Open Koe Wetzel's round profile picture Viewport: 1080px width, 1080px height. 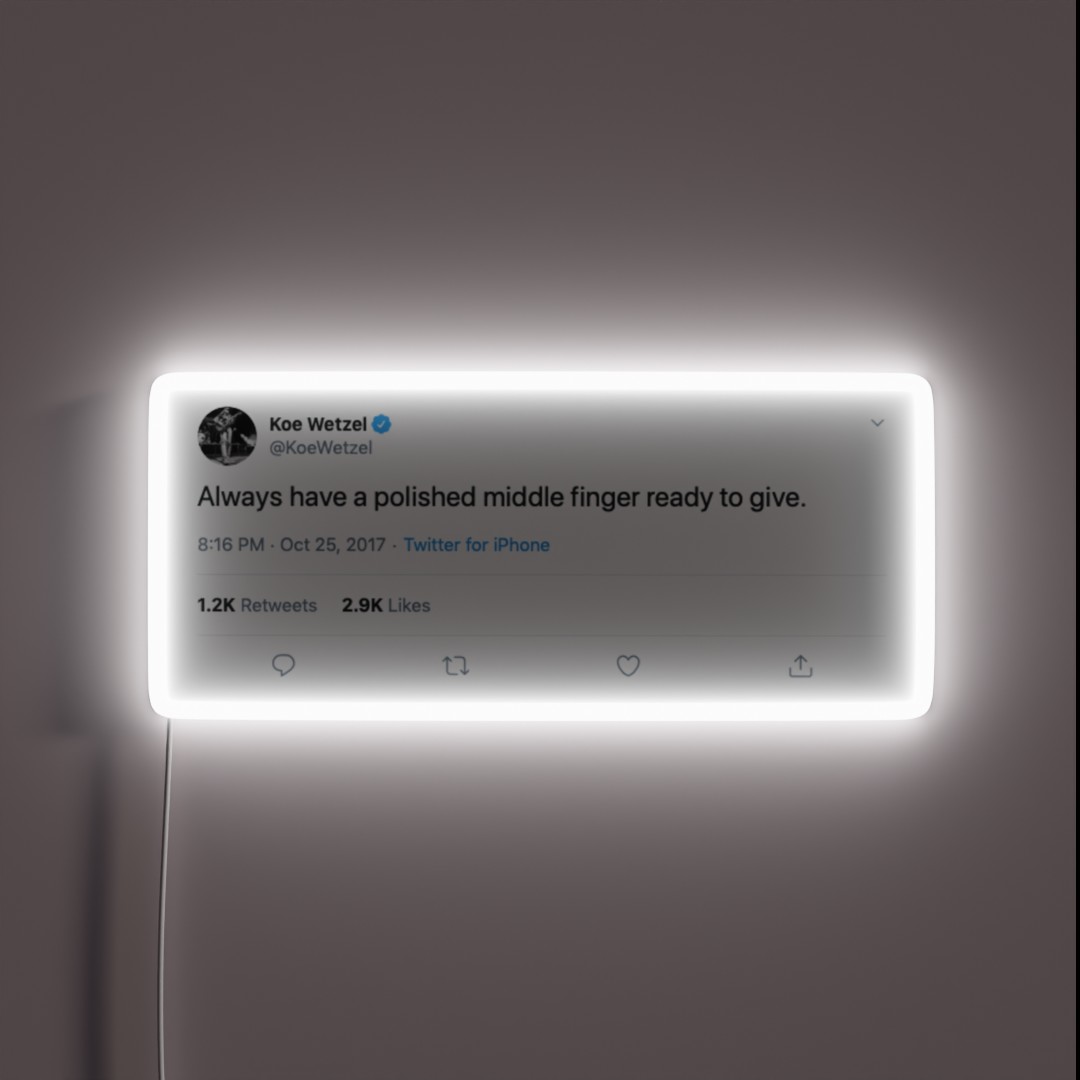[x=227, y=435]
